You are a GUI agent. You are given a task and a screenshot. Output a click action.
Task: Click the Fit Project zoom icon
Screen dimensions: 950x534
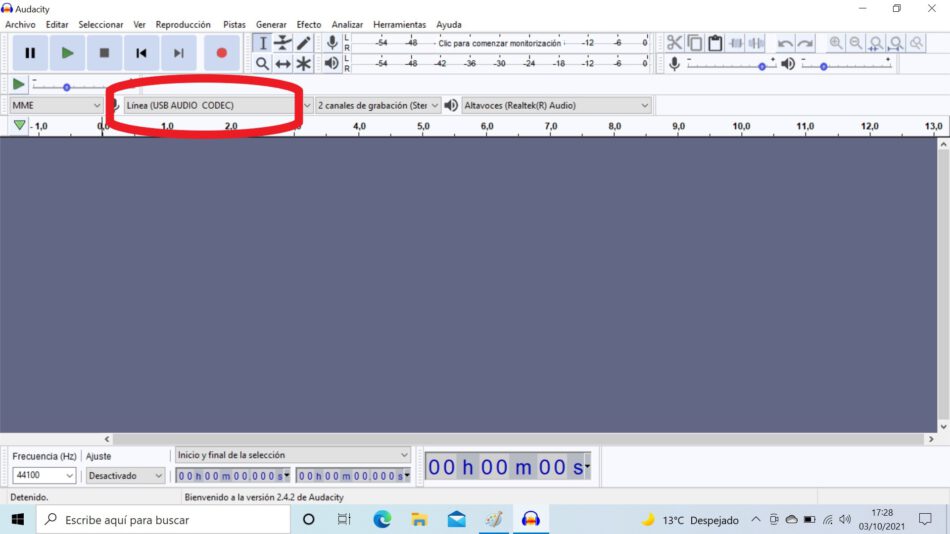(x=896, y=43)
